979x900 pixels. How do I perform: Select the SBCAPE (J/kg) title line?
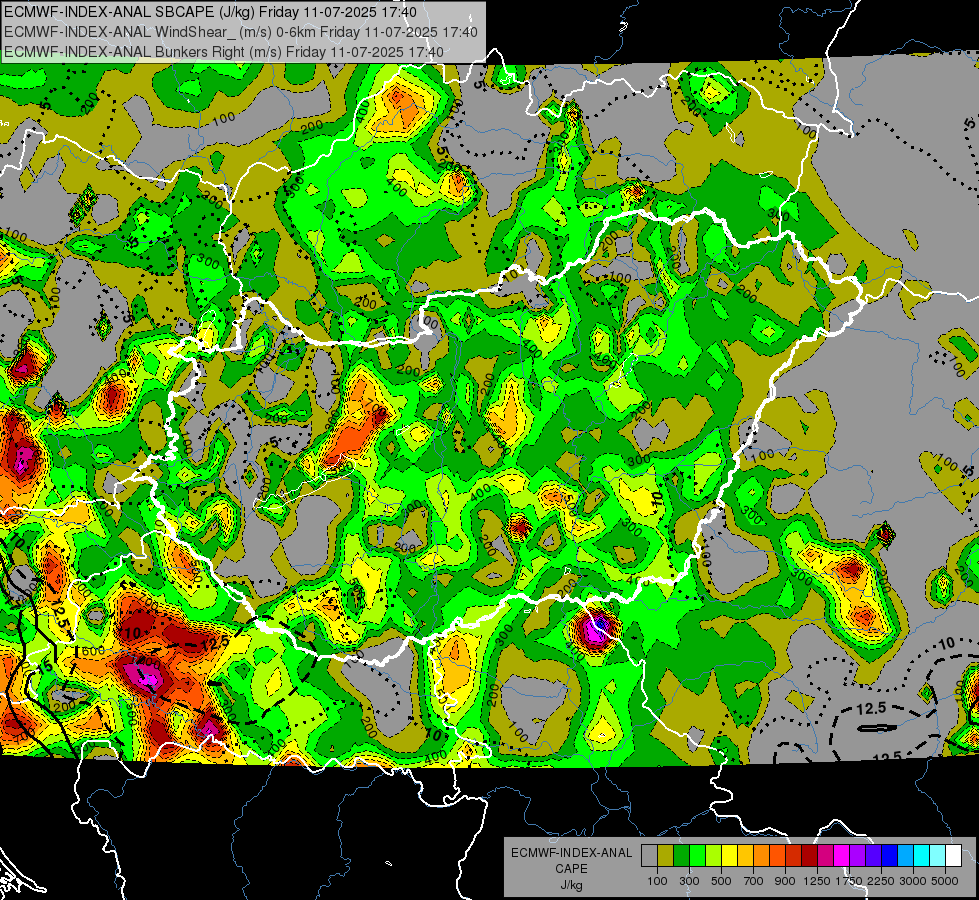click(210, 12)
